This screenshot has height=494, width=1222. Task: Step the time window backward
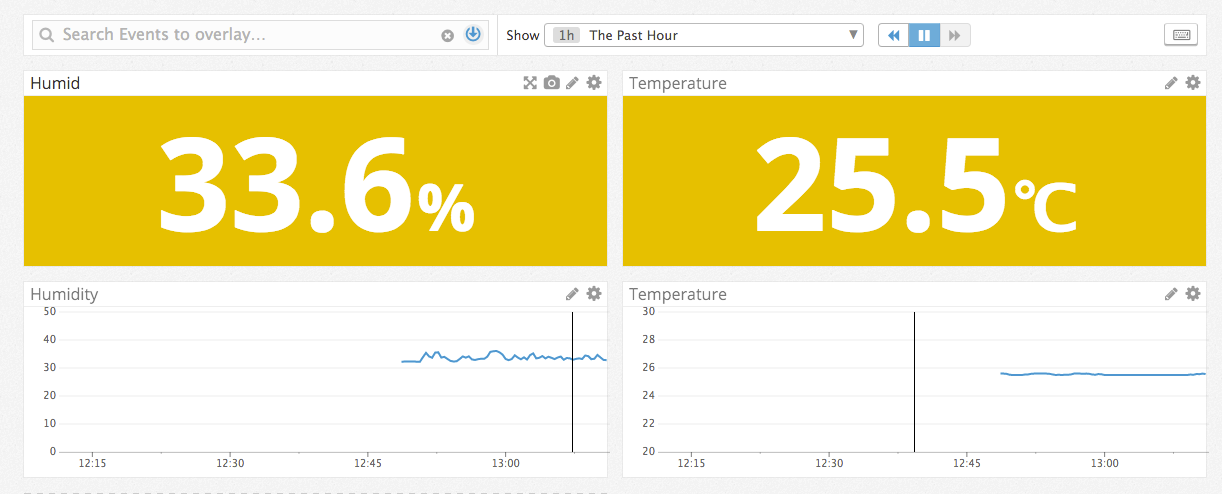pos(893,35)
